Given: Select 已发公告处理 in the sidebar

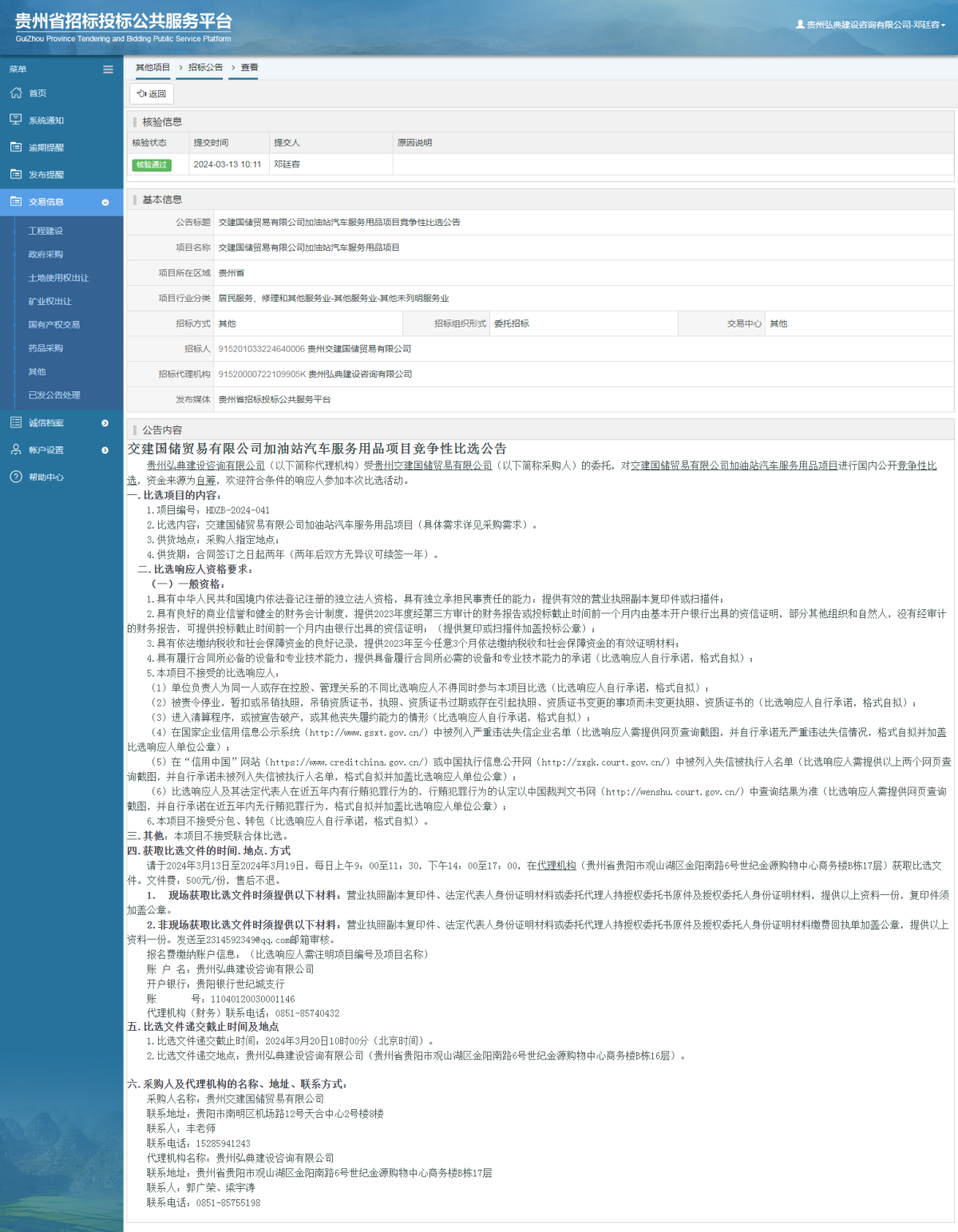Looking at the screenshot, I should (54, 395).
